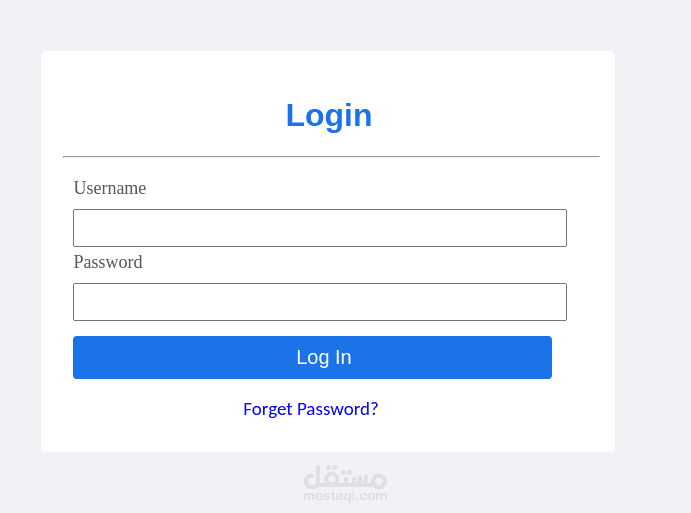
Task: Click the label above the first input box
Action: pyautogui.click(x=110, y=188)
